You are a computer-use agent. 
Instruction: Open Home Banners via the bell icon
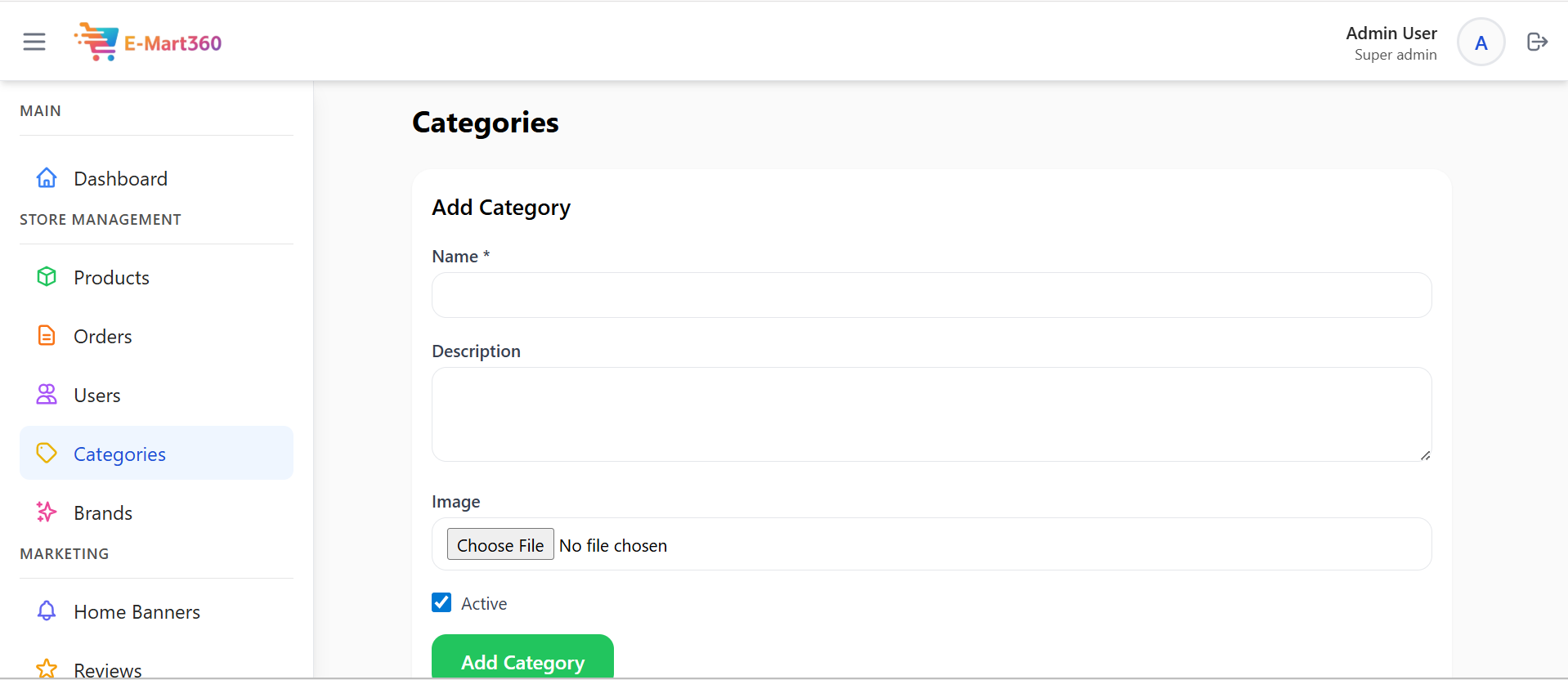46,611
